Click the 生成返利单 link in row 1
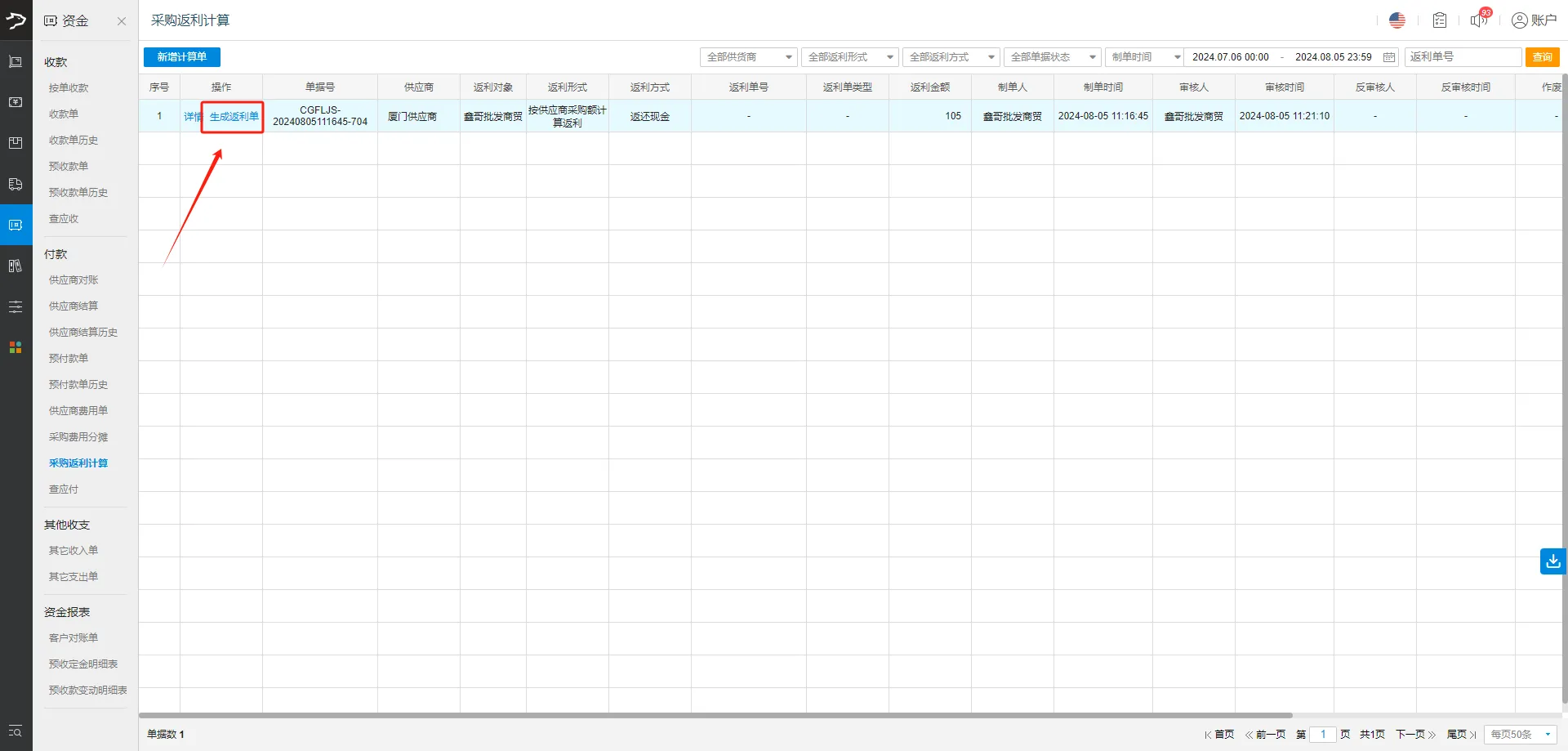The height and width of the screenshot is (751, 1568). pyautogui.click(x=234, y=117)
